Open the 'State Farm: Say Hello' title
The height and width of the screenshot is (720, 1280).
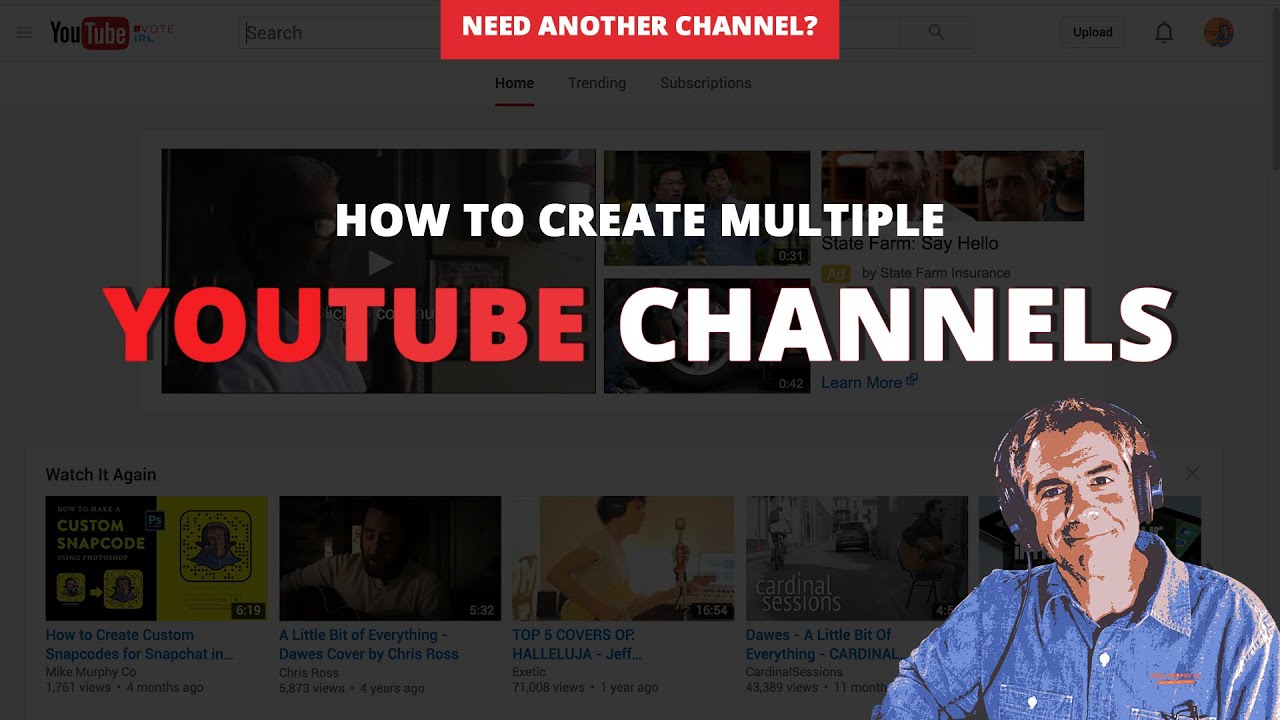coord(910,243)
